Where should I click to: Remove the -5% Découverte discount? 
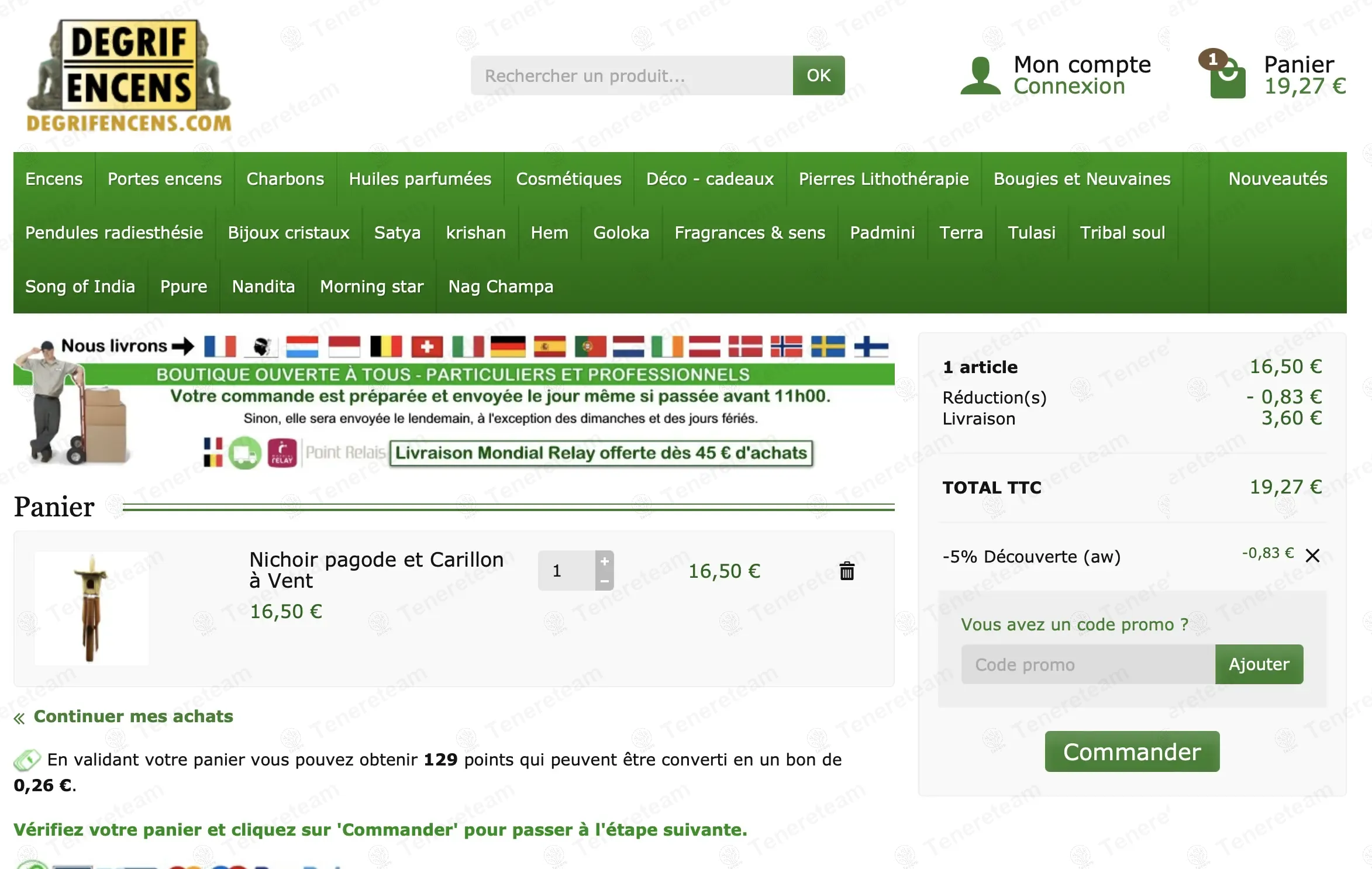pos(1312,556)
